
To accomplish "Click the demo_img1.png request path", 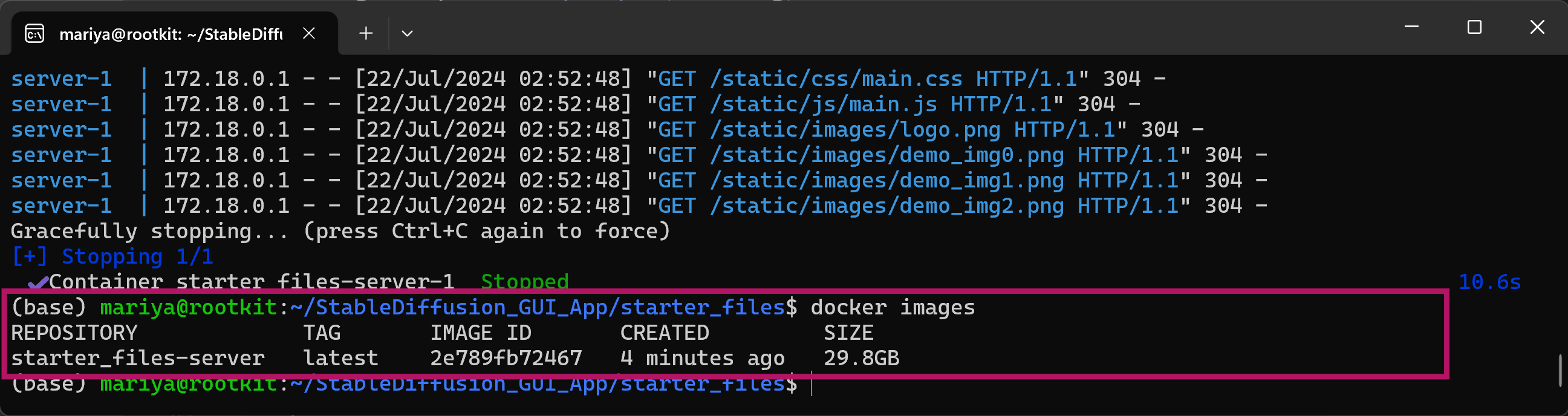I will tap(886, 181).
